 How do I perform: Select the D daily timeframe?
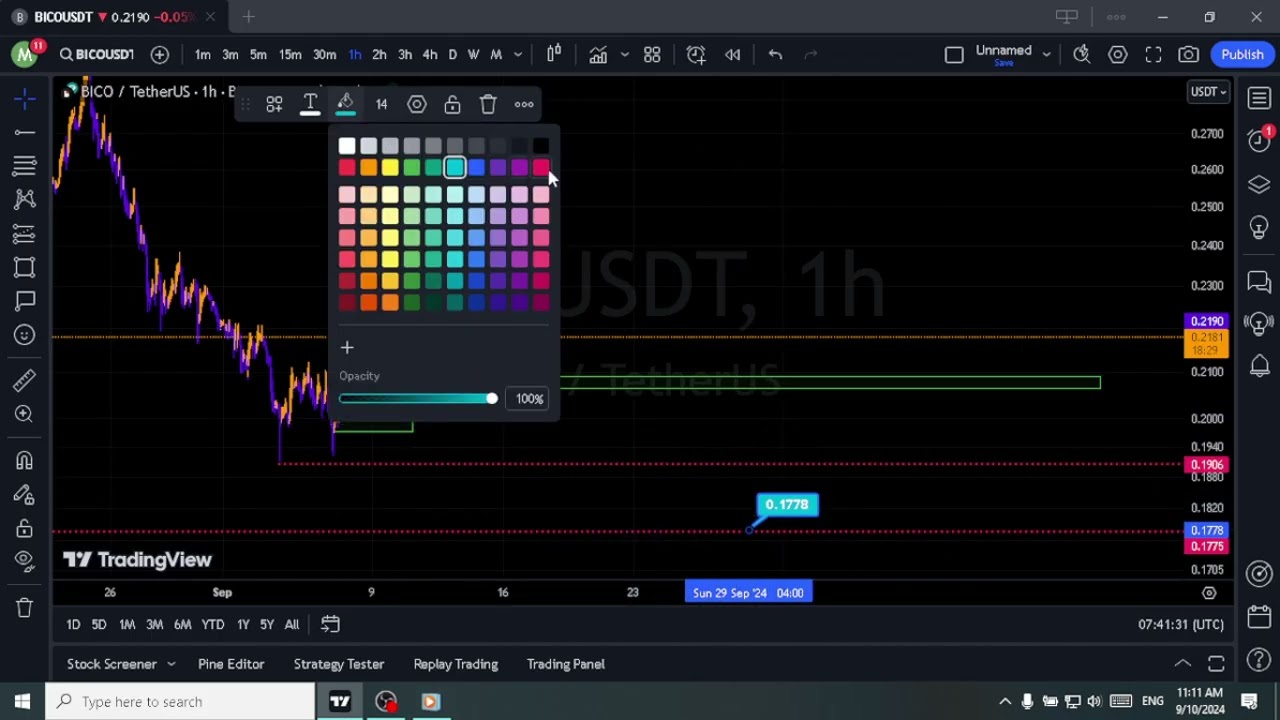click(452, 54)
